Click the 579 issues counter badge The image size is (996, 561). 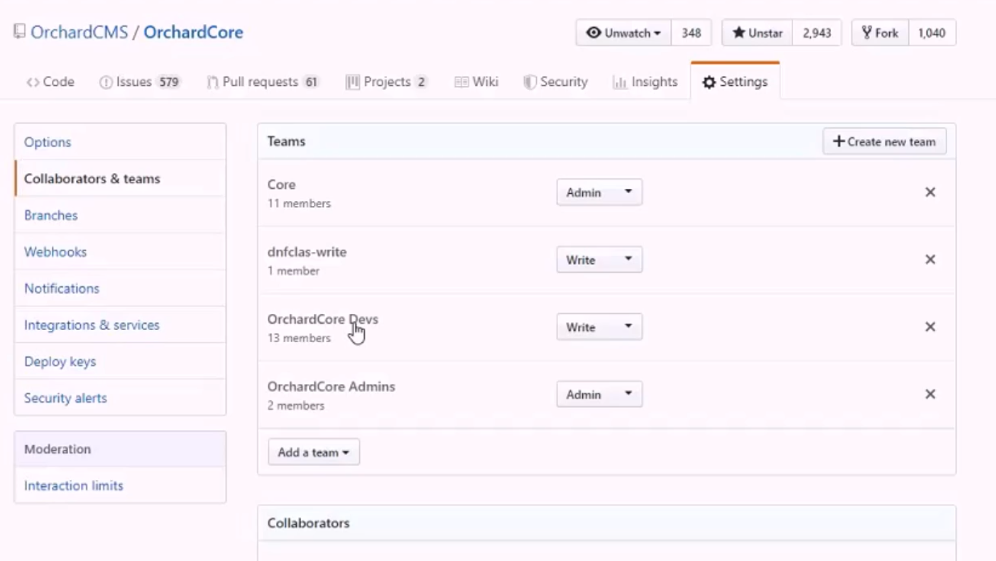click(x=168, y=82)
